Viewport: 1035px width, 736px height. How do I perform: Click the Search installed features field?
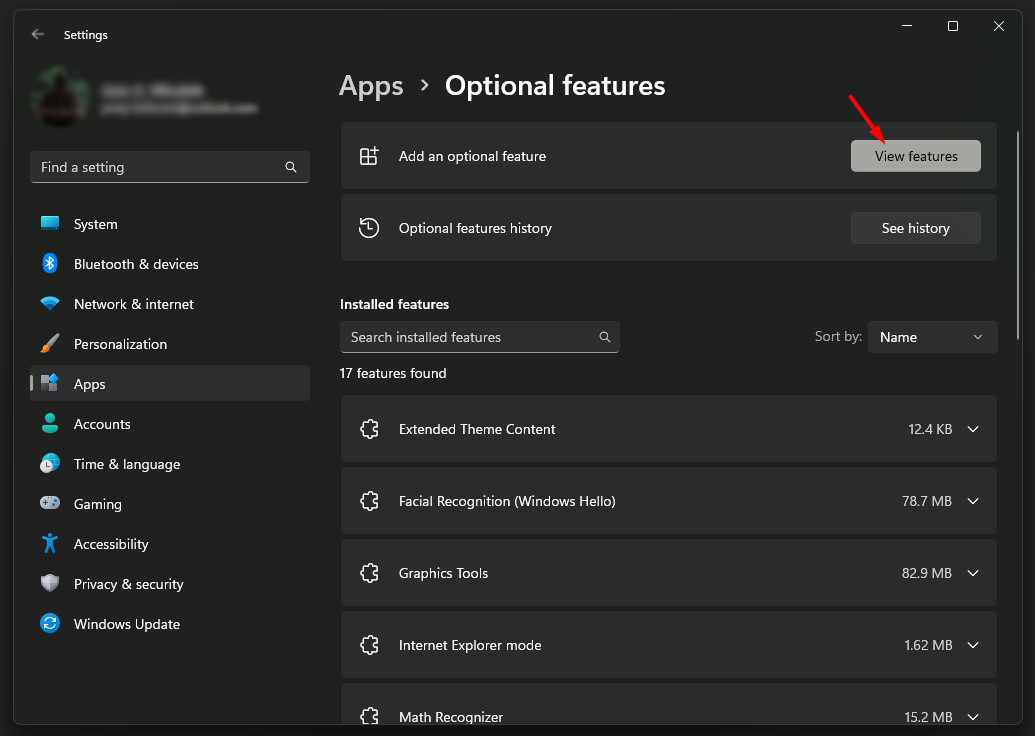point(480,337)
